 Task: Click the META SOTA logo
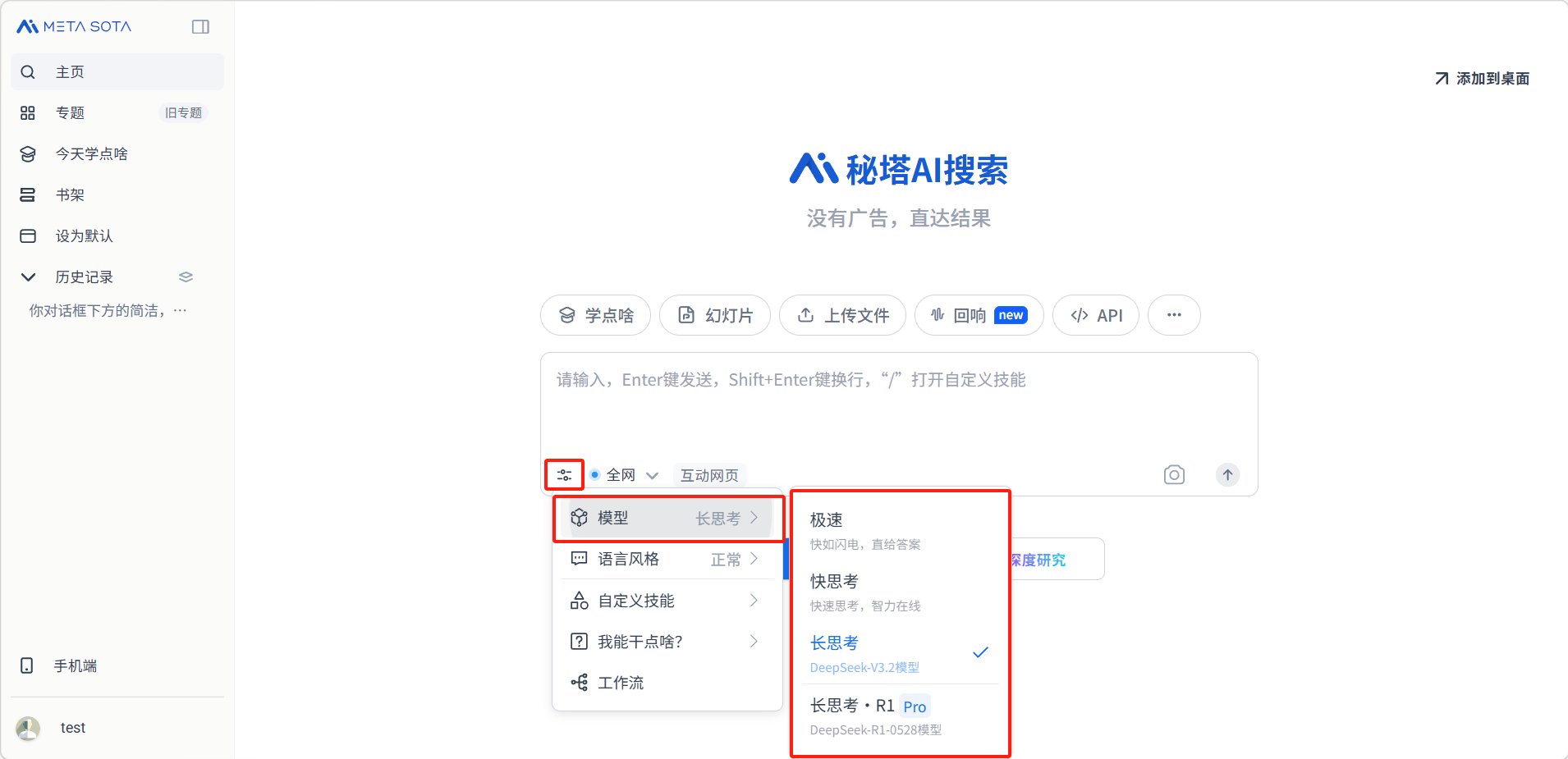[74, 27]
